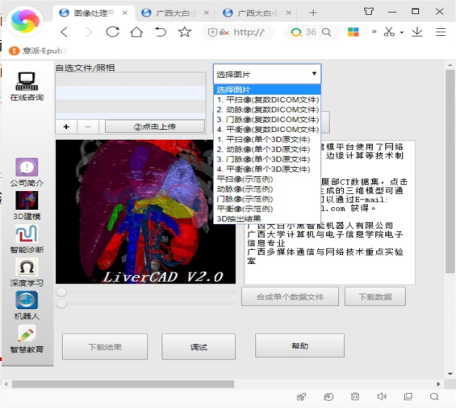Select 3. 门脉像(复数DICOM文件)
The height and width of the screenshot is (408, 456).
click(267, 119)
